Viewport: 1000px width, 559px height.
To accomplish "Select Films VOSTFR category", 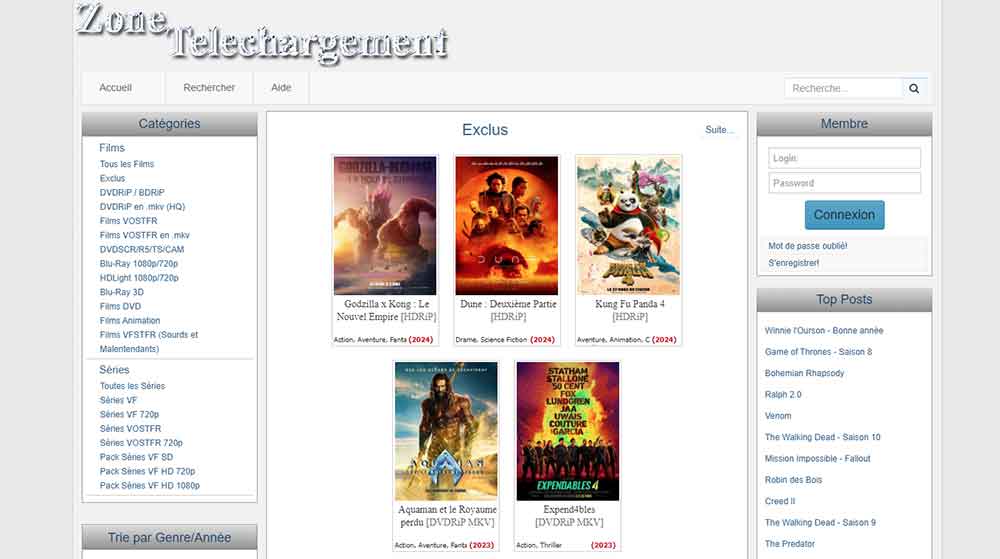I will [x=128, y=221].
